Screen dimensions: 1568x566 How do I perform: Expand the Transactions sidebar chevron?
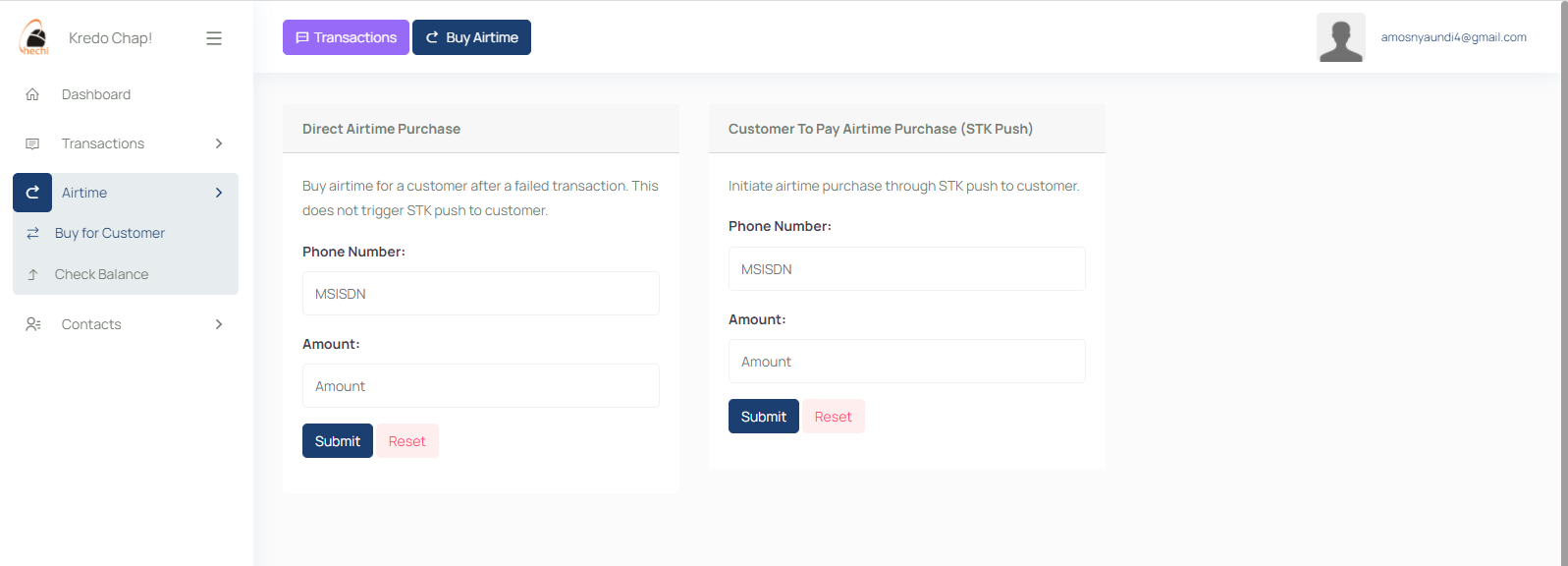point(219,143)
